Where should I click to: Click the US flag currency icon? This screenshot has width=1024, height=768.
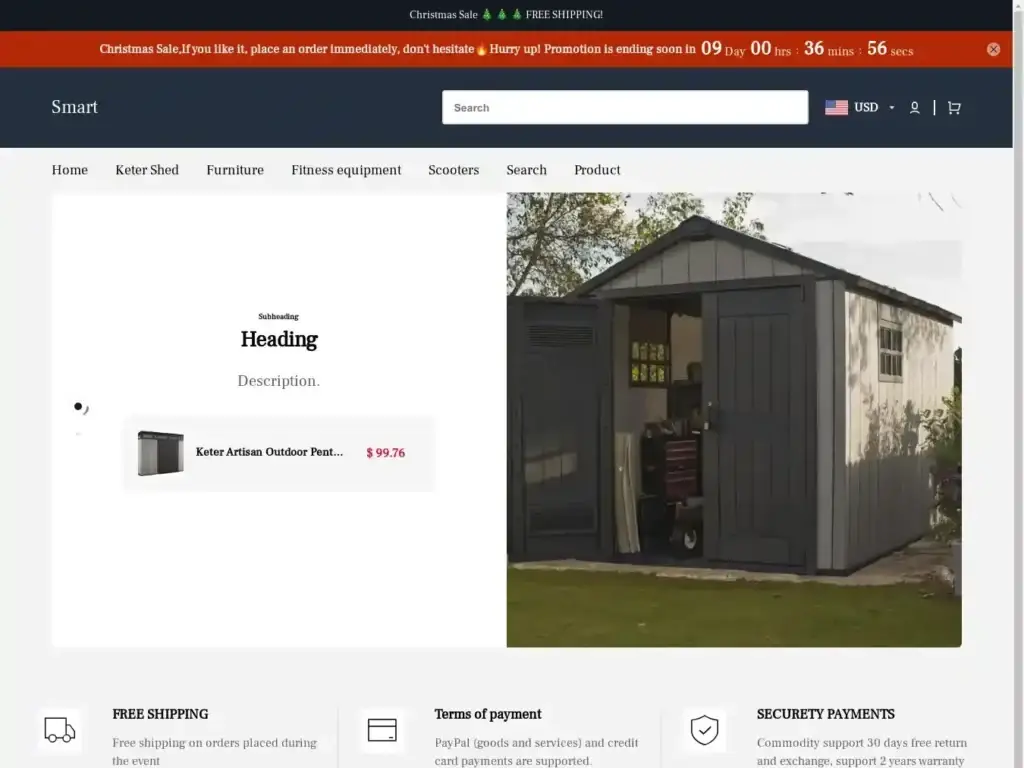point(836,108)
